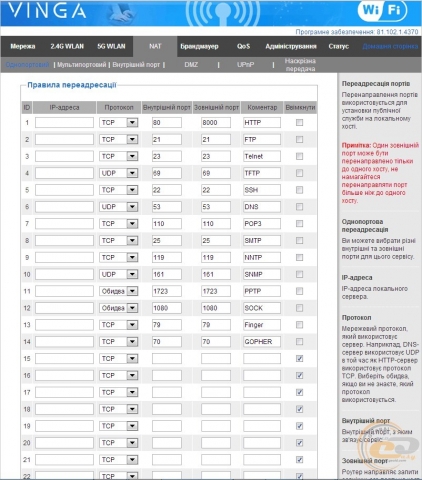The height and width of the screenshot is (480, 422).
Task: Open protocol dropdown for row 16
Action: click(118, 375)
